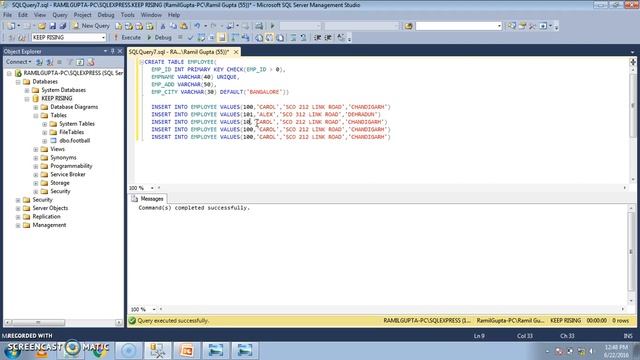Image resolution: width=640 pixels, height=360 pixels.
Task: Click the Object Explorer filter icon
Action: [x=70, y=62]
